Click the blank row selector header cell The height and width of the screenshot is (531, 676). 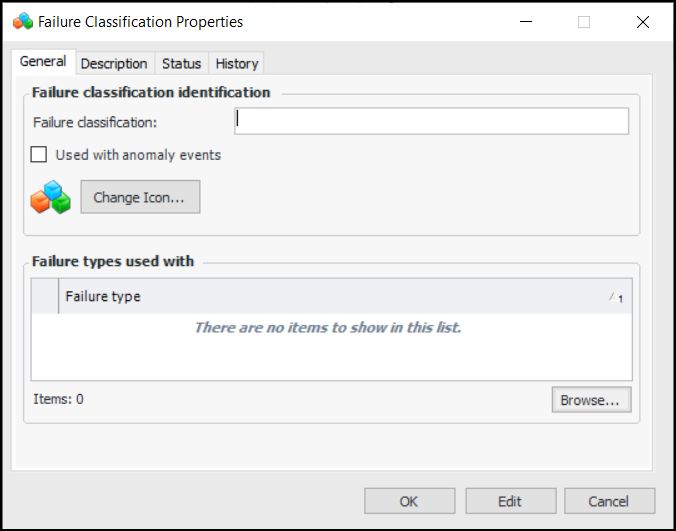click(x=45, y=296)
